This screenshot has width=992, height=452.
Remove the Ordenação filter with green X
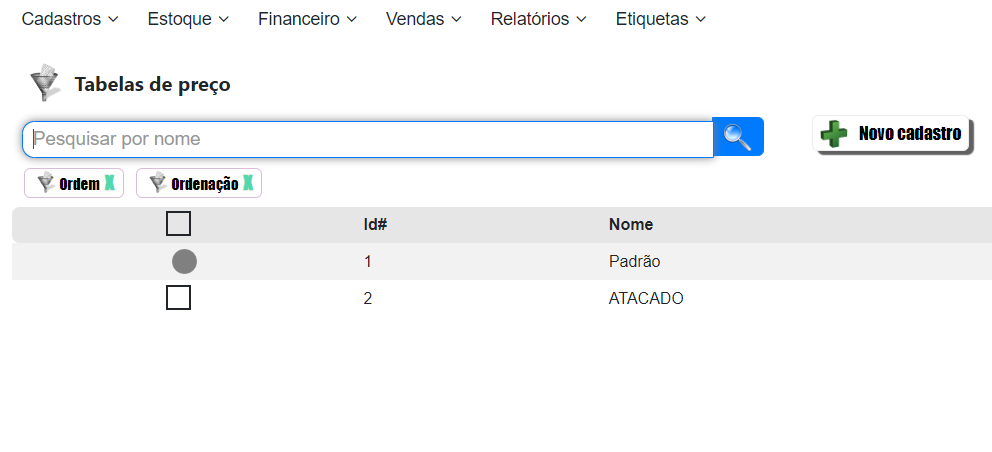coord(248,183)
